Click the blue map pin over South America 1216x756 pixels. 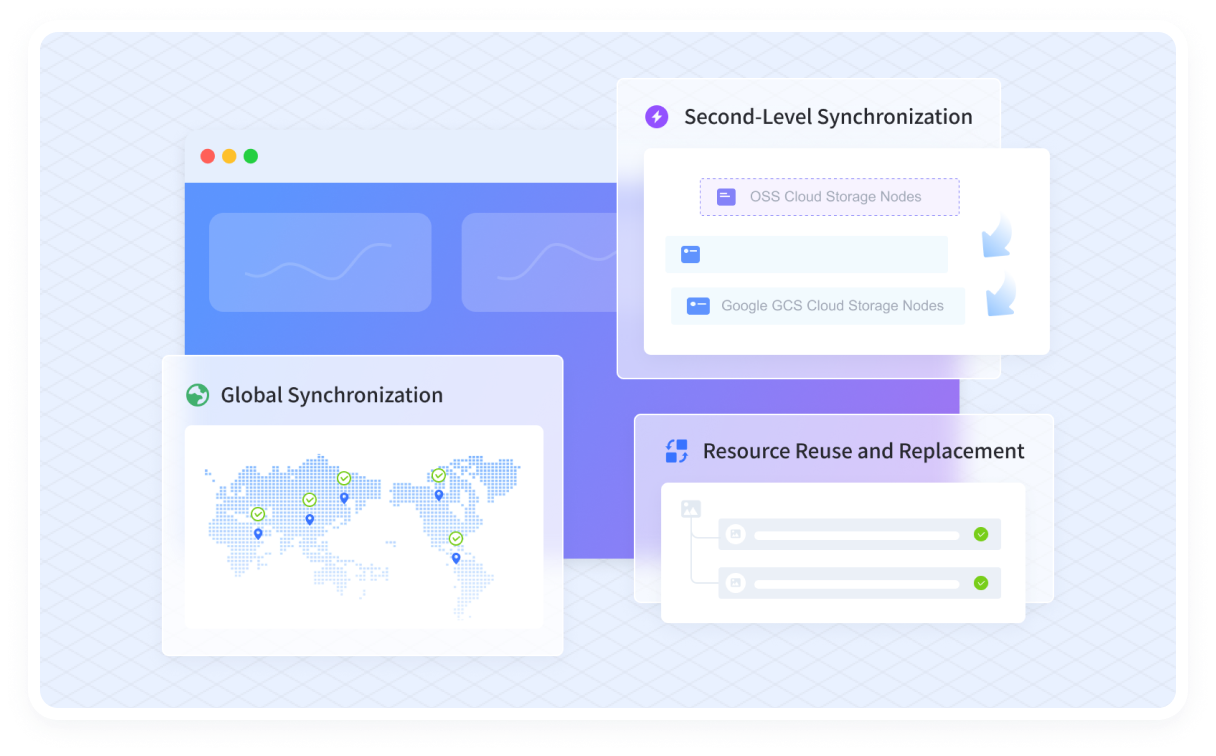pos(456,558)
